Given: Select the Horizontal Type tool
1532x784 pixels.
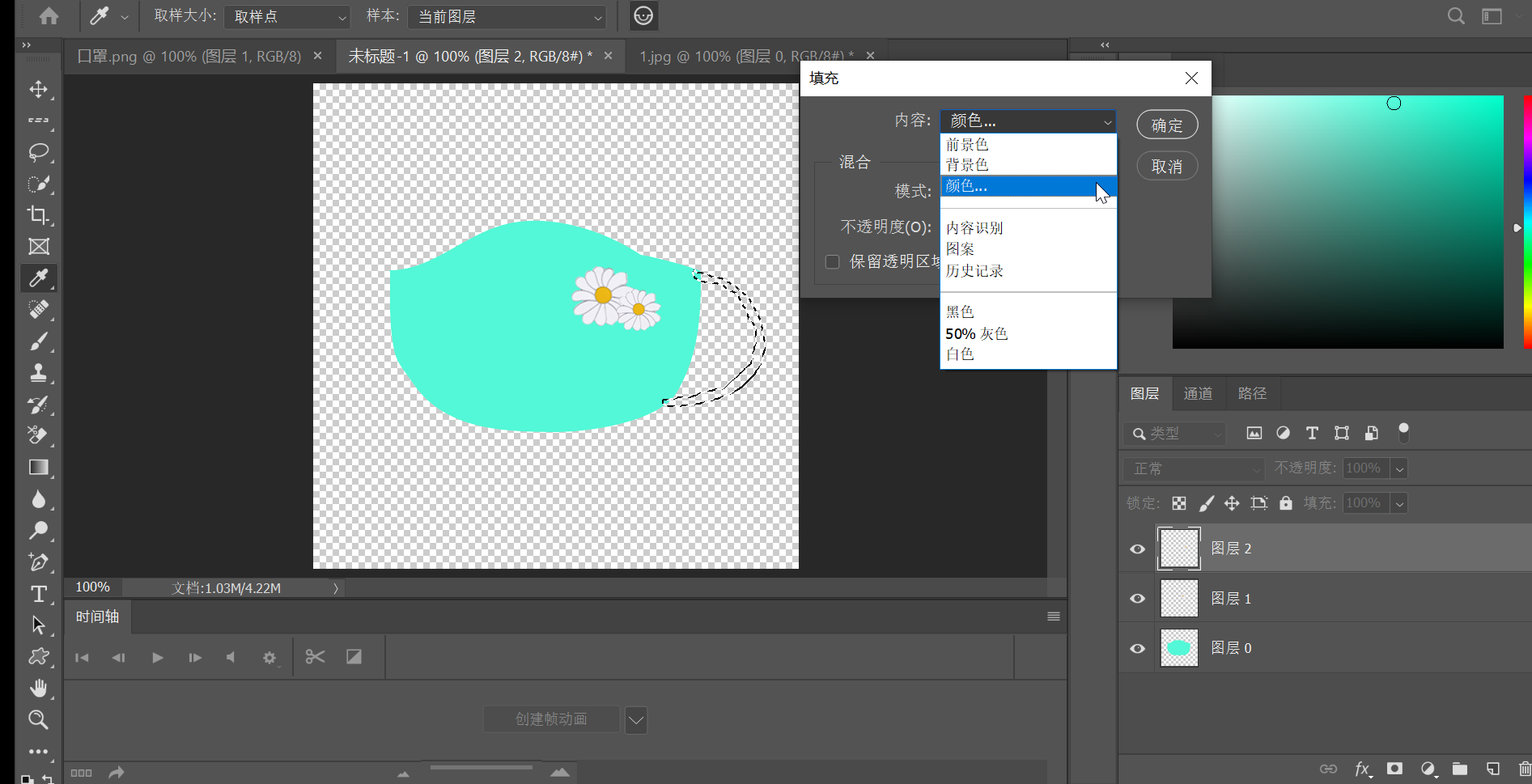Looking at the screenshot, I should (38, 593).
